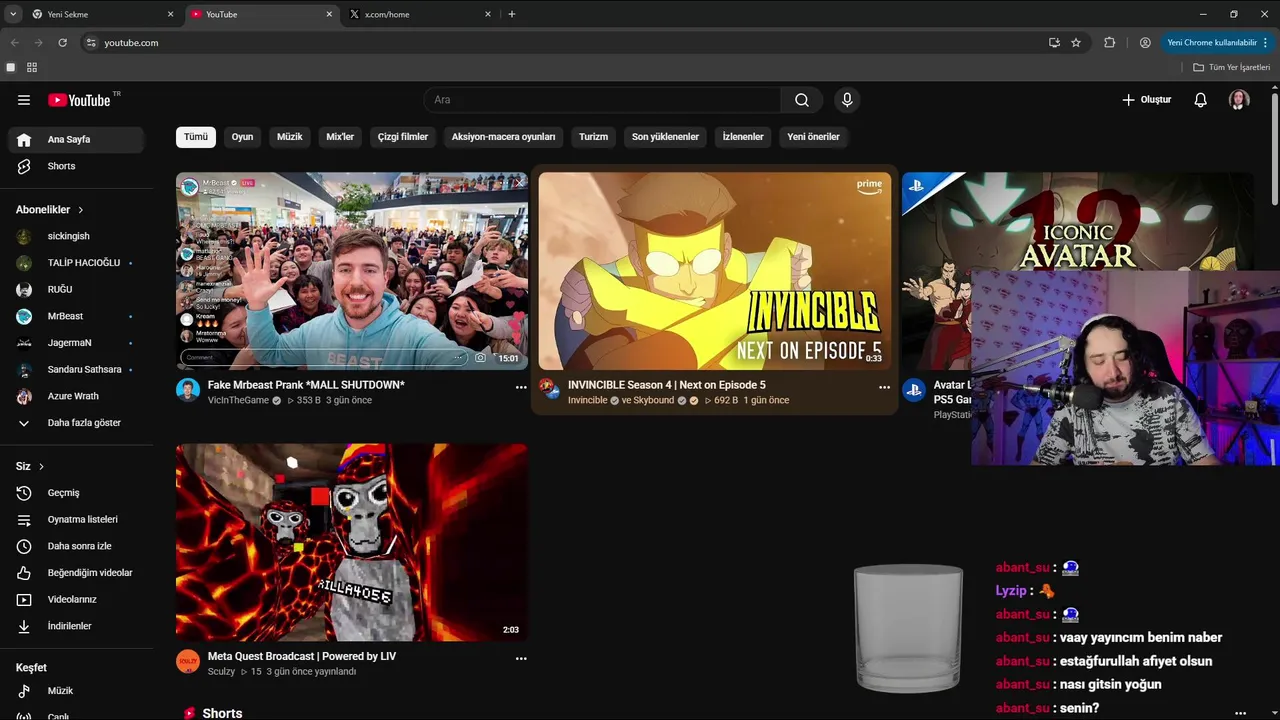Bookmark this page with star icon
1280x720 pixels.
coord(1076,43)
